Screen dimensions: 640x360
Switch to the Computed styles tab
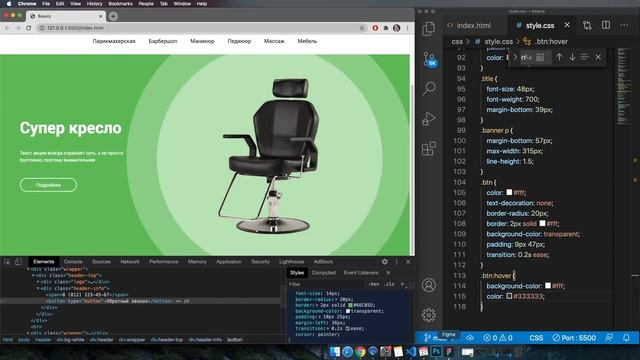[324, 273]
